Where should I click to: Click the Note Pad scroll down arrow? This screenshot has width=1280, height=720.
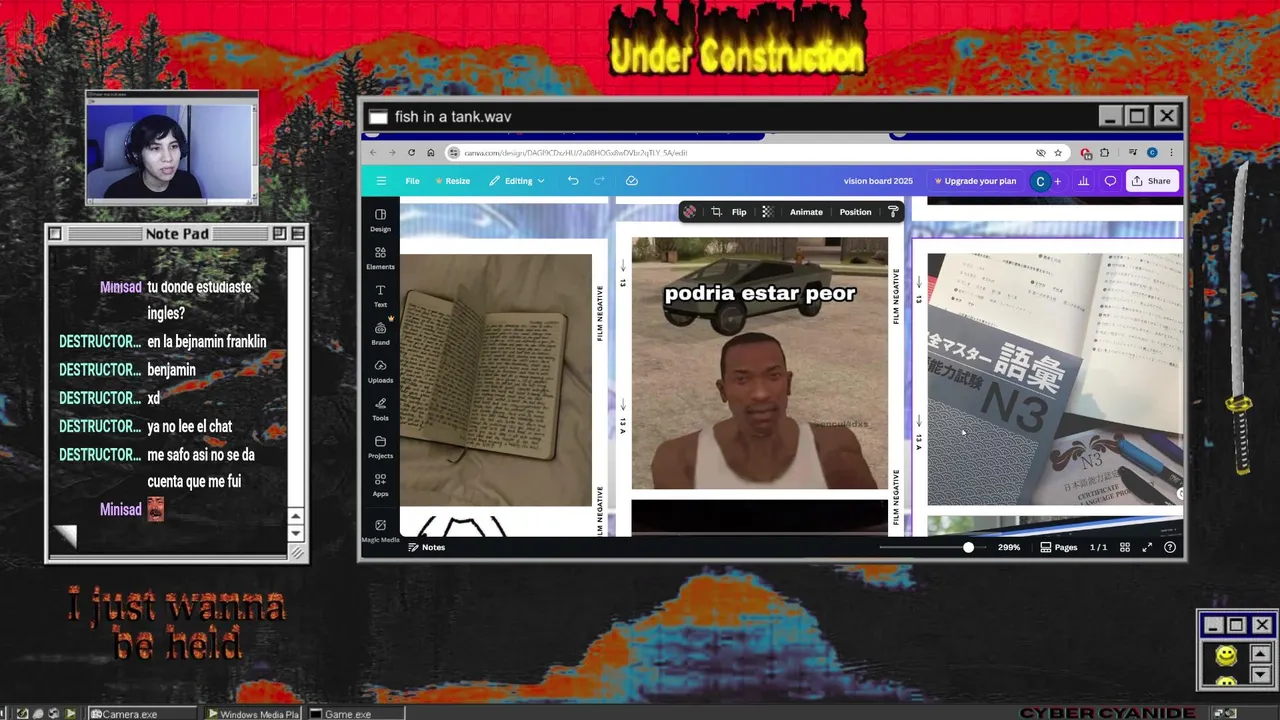[x=295, y=533]
